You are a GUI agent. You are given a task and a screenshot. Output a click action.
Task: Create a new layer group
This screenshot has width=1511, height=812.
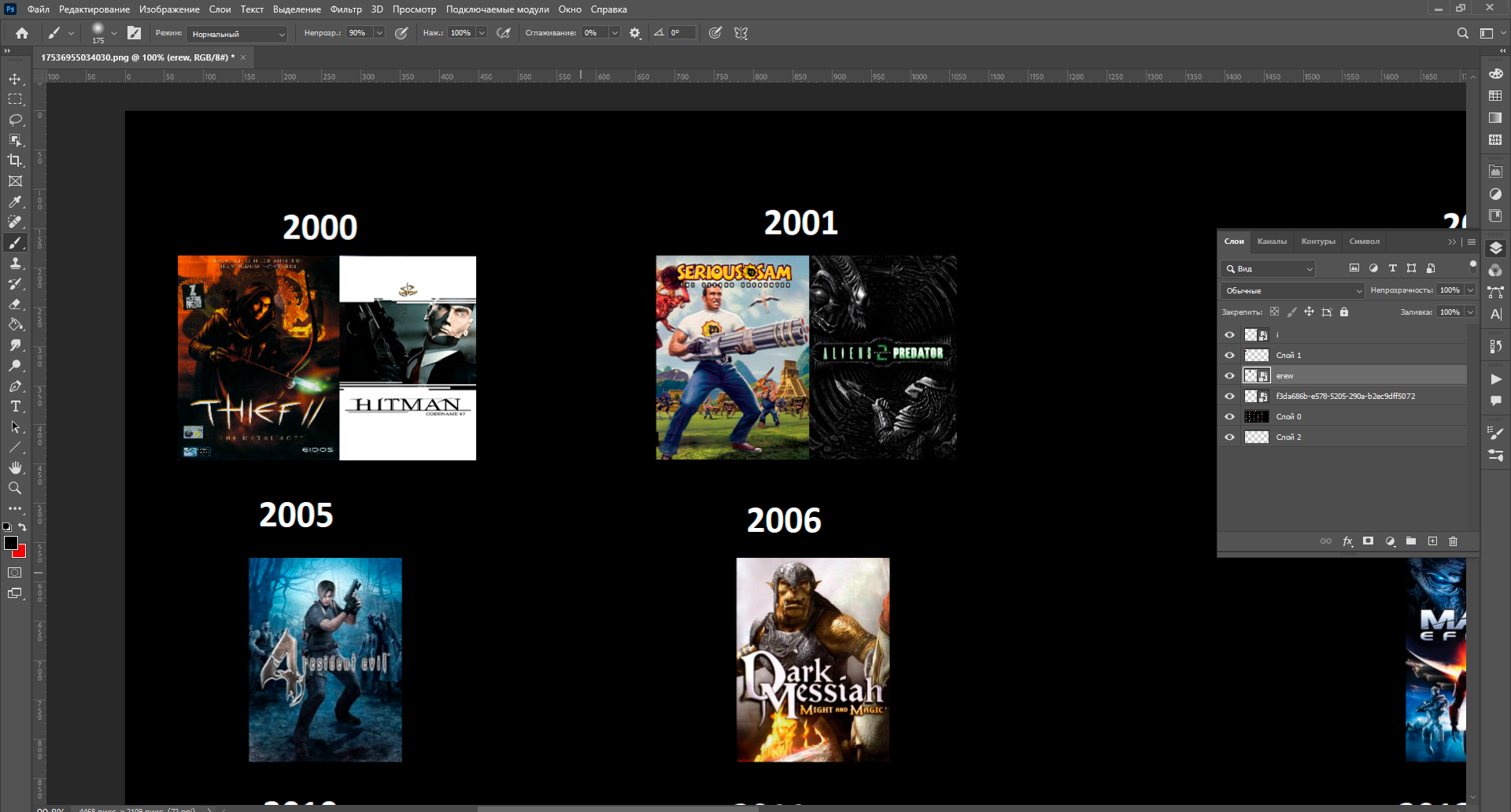(x=1411, y=541)
